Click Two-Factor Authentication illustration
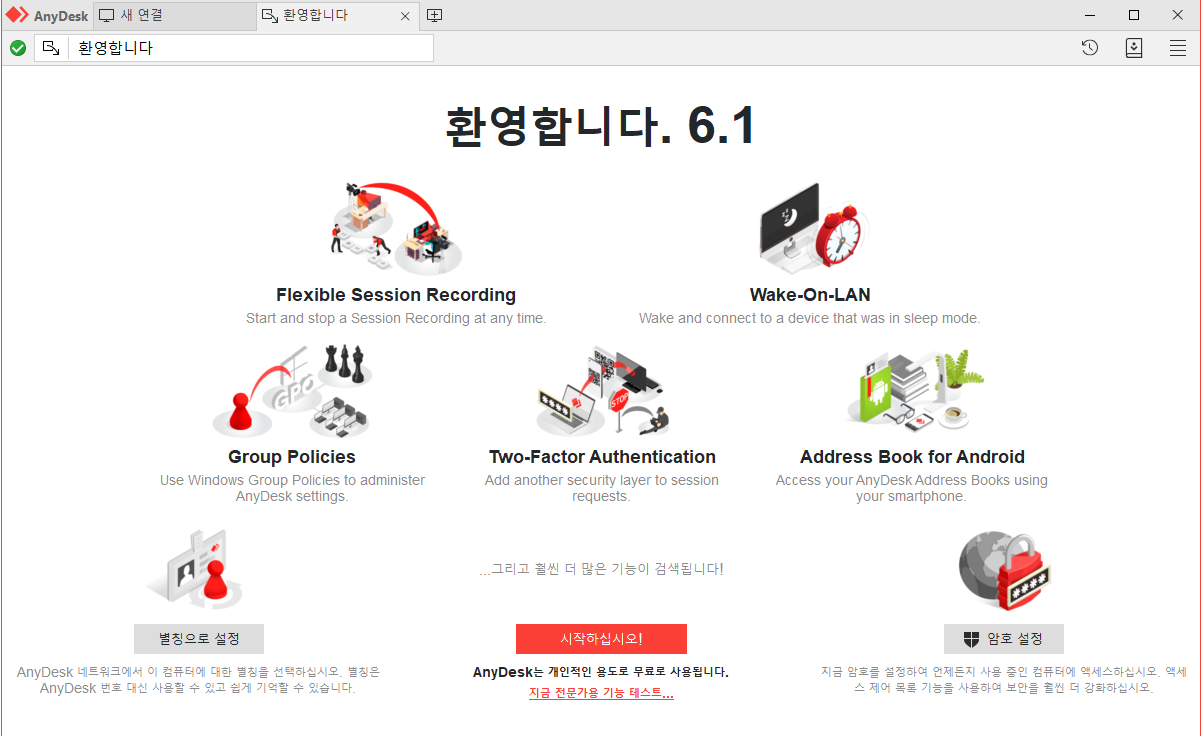This screenshot has width=1201, height=736. [x=602, y=392]
